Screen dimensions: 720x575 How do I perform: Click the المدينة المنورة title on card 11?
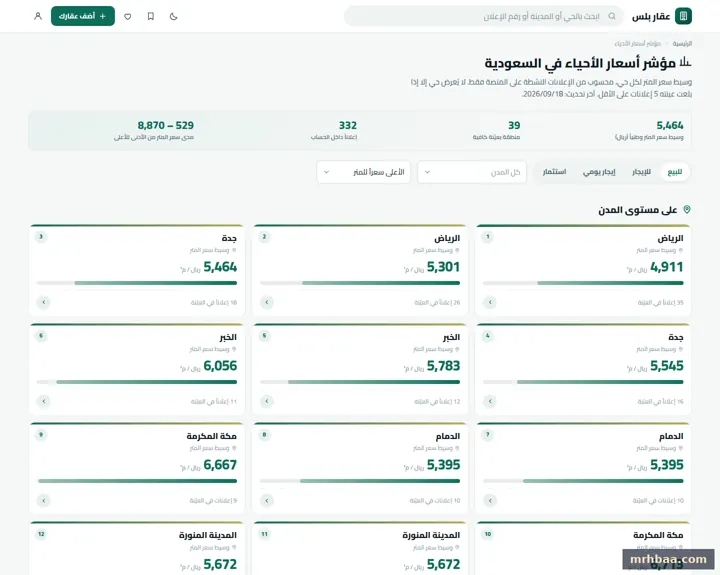coord(431,535)
